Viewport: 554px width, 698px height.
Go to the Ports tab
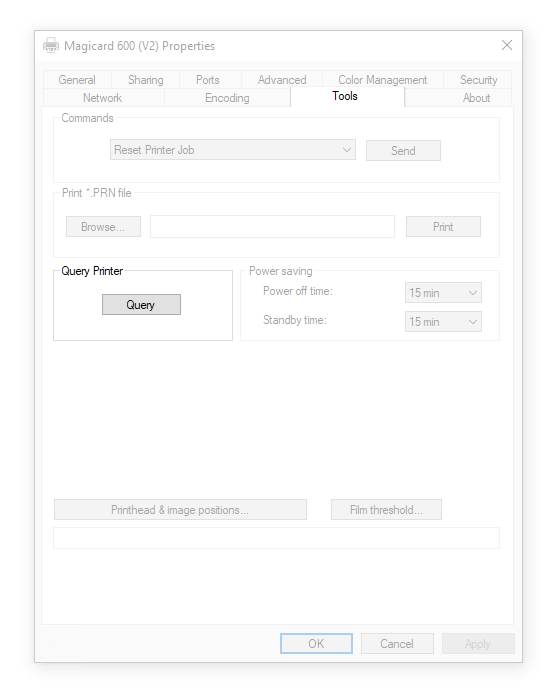click(207, 80)
